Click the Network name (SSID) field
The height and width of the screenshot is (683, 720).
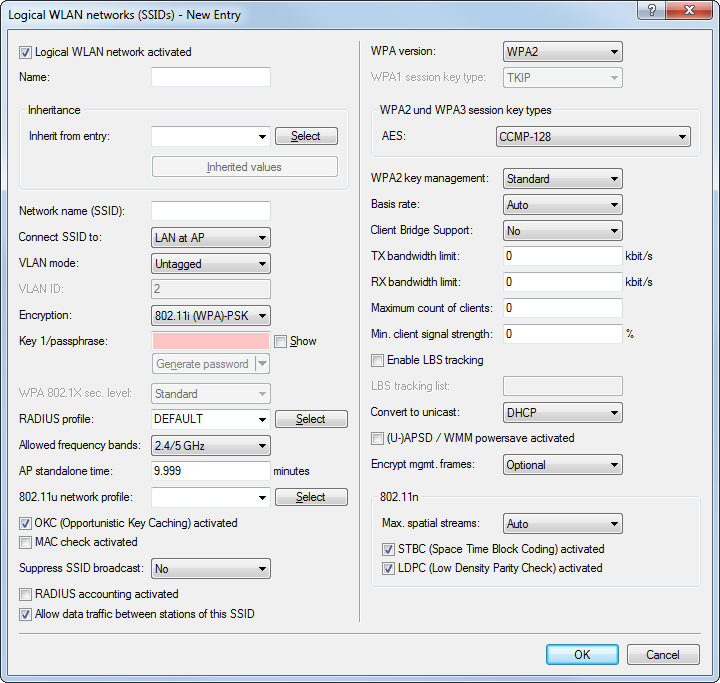point(210,211)
